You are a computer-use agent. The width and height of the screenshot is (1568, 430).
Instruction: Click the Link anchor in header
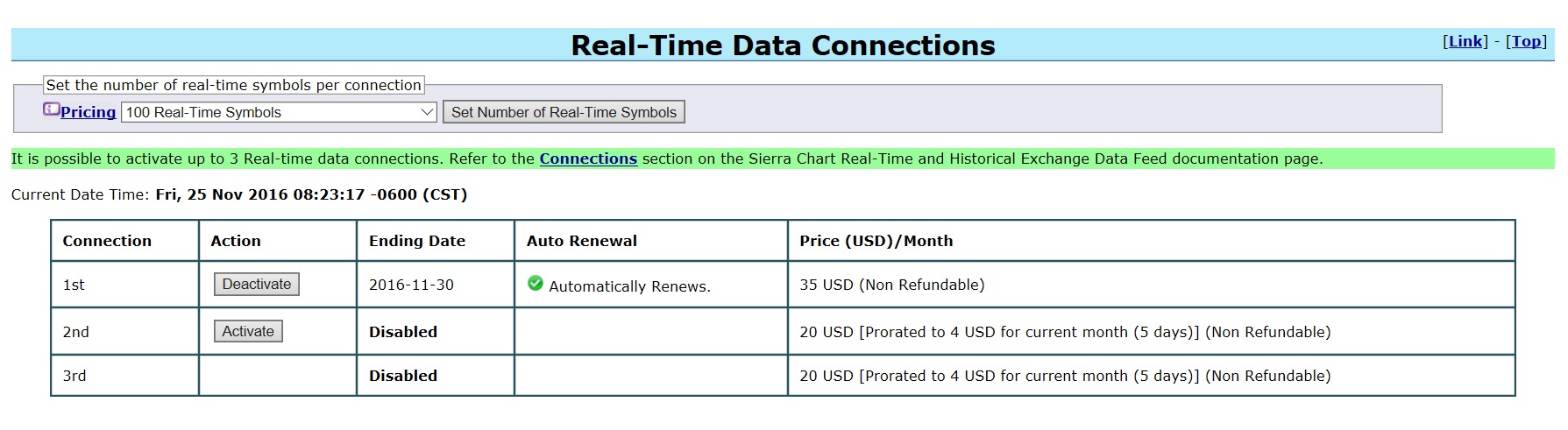coord(1465,41)
